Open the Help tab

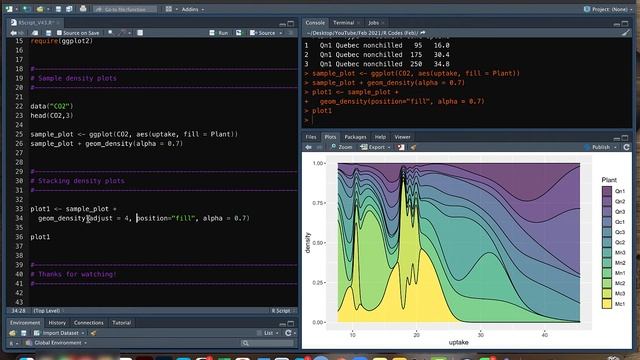click(380, 137)
